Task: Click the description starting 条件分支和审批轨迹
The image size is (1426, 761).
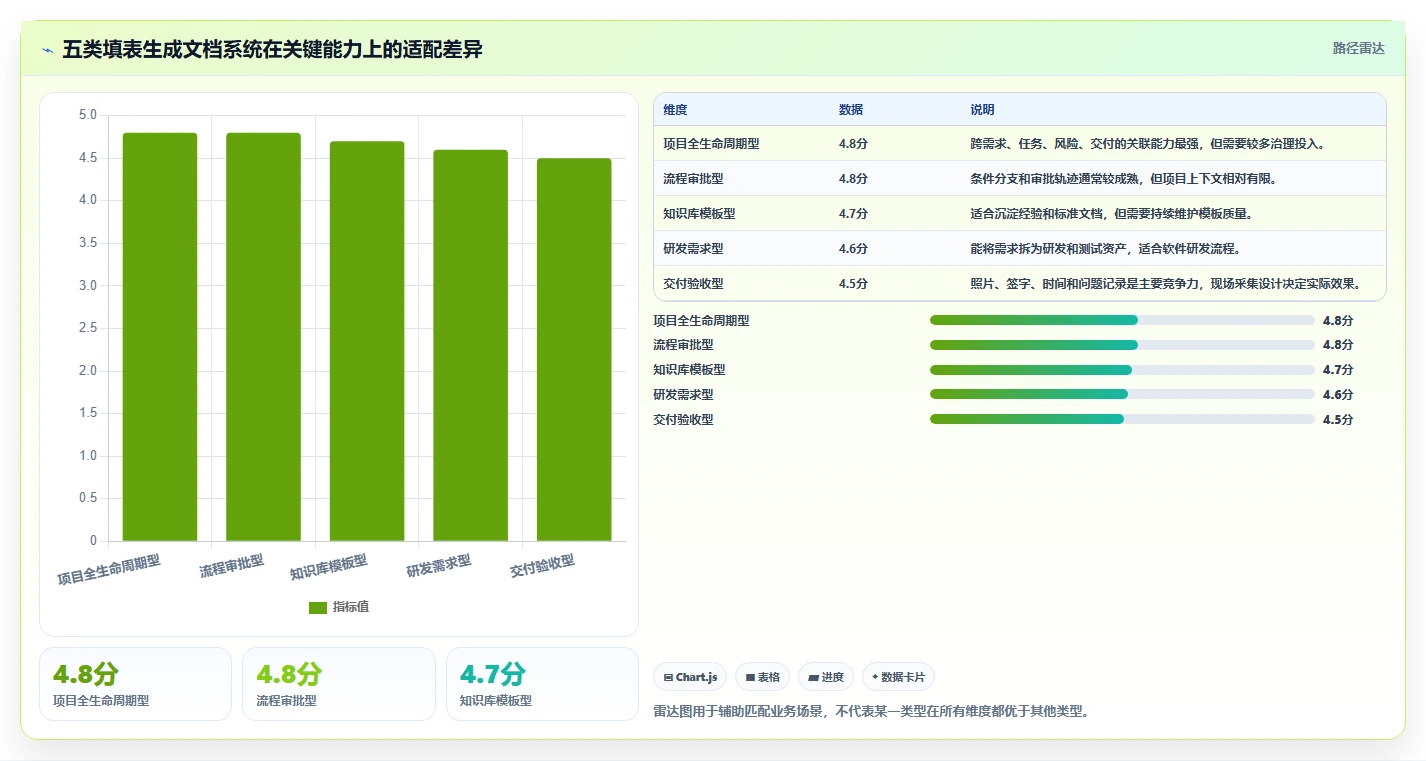Action: click(1123, 179)
